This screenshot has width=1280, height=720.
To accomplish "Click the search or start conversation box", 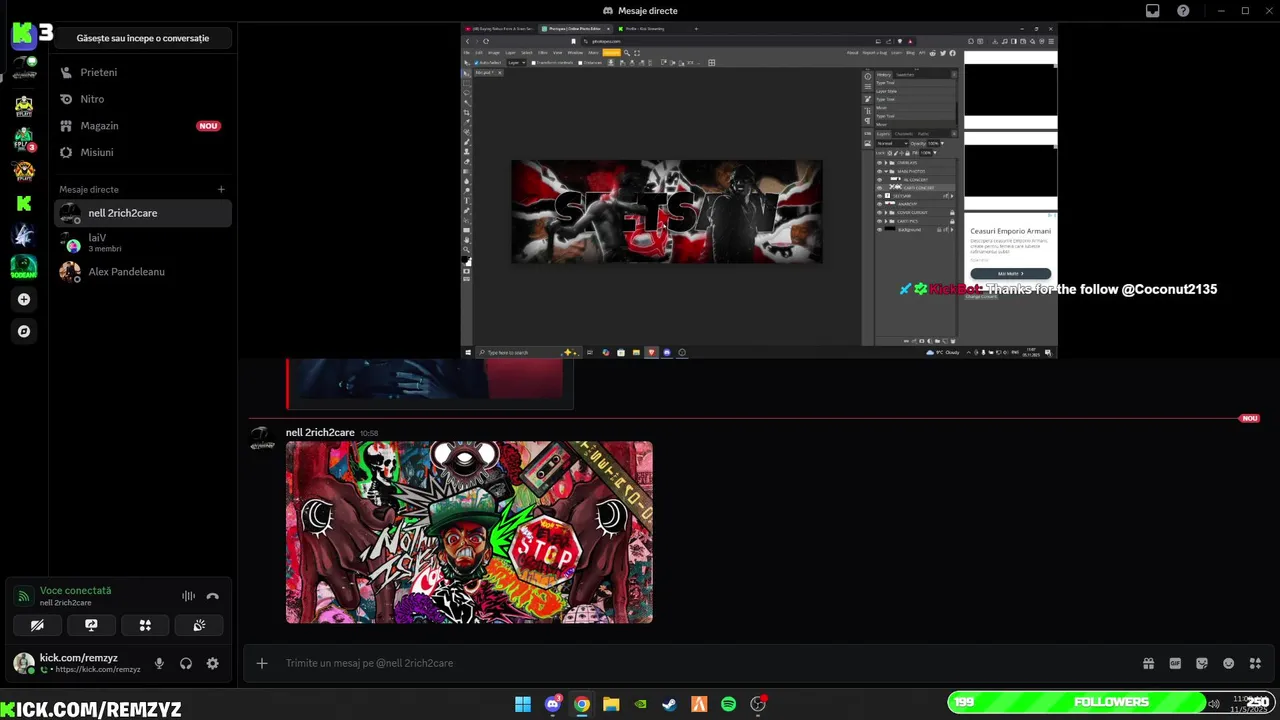I will point(143,38).
